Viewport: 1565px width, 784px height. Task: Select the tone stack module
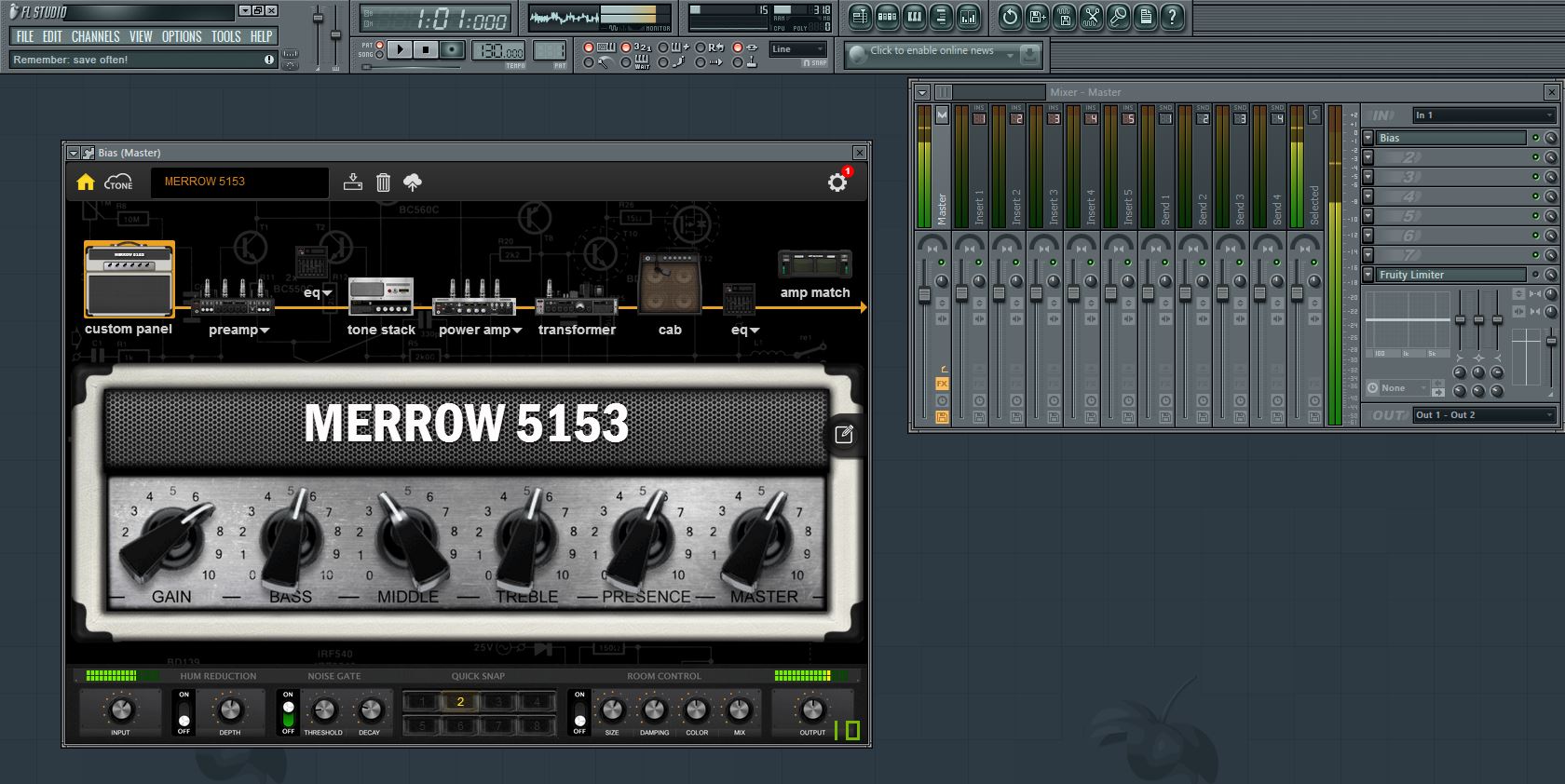coord(381,297)
